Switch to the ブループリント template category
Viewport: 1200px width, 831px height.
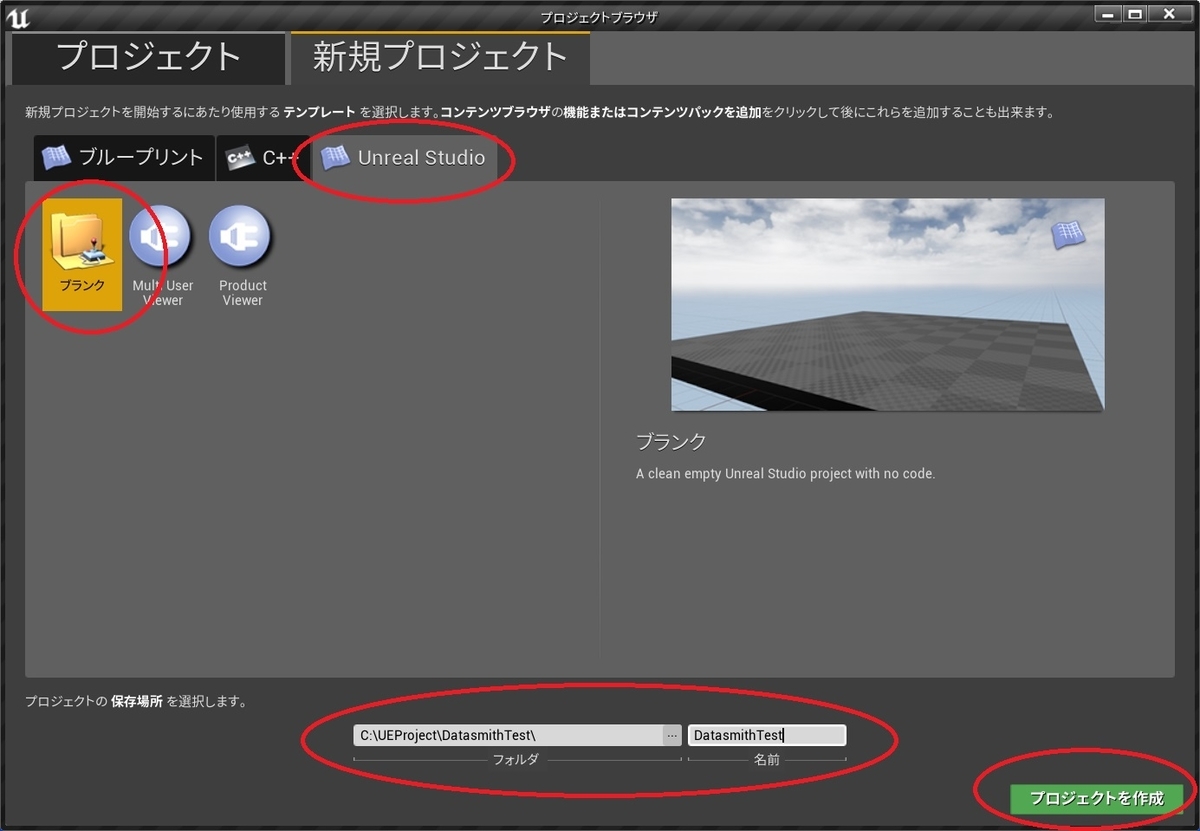pos(122,157)
